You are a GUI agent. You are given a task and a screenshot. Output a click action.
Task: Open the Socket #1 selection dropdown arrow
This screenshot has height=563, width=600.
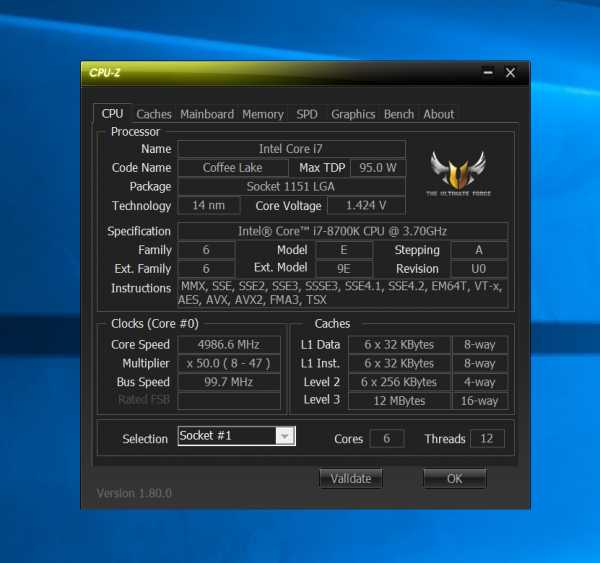(x=285, y=436)
